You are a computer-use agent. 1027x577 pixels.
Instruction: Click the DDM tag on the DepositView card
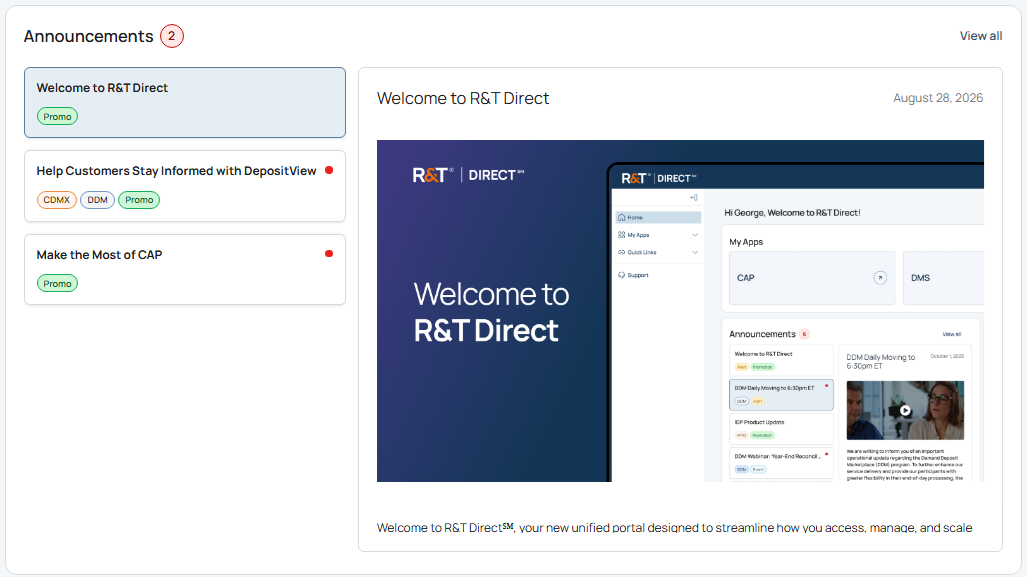[x=98, y=200]
